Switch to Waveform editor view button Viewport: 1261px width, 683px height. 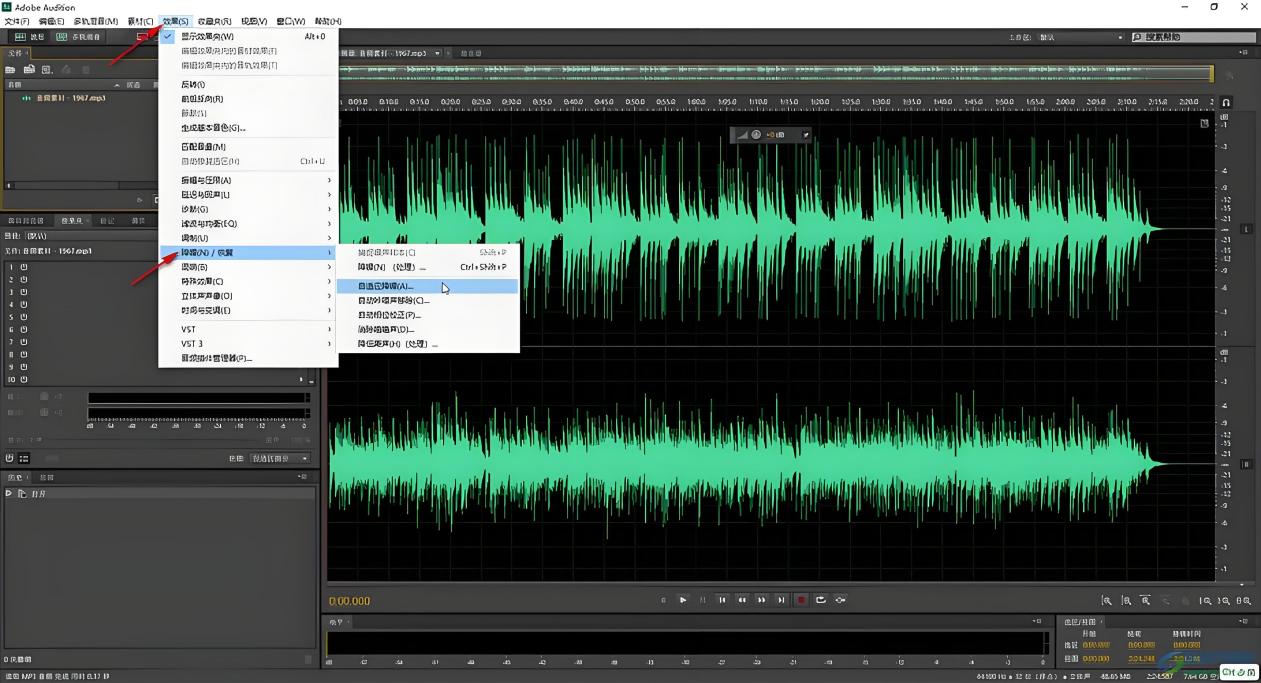(x=29, y=37)
